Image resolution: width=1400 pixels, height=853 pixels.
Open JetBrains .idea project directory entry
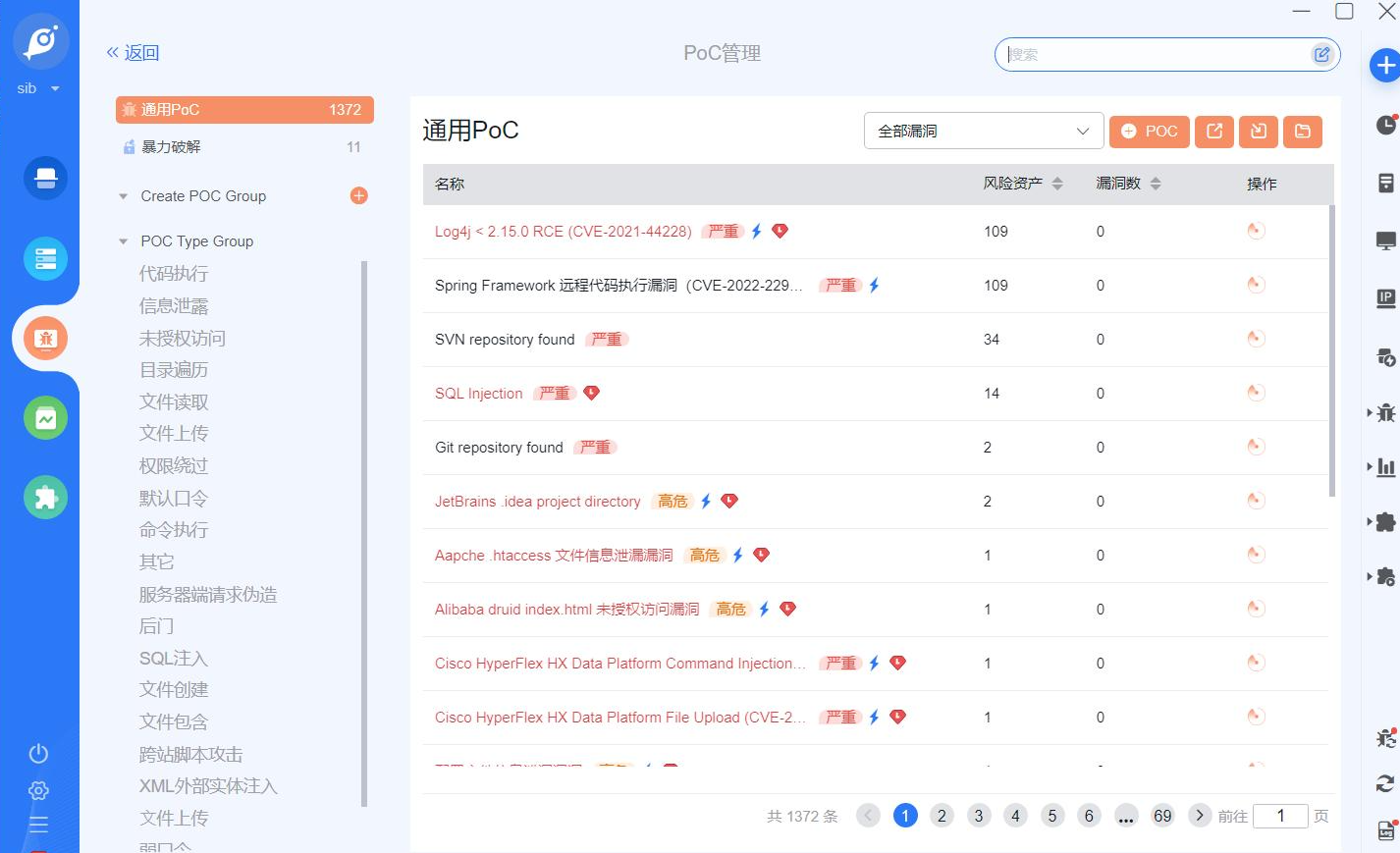[x=538, y=502]
